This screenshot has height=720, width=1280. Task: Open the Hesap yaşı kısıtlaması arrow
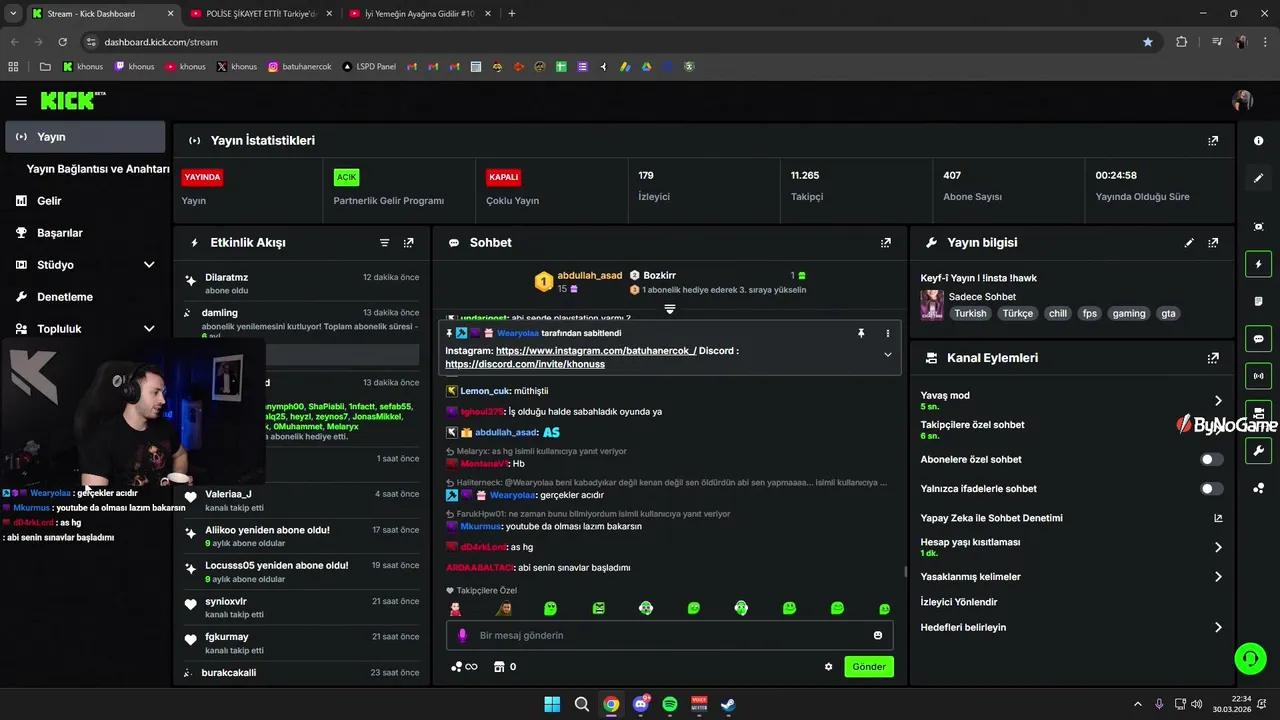(1218, 547)
